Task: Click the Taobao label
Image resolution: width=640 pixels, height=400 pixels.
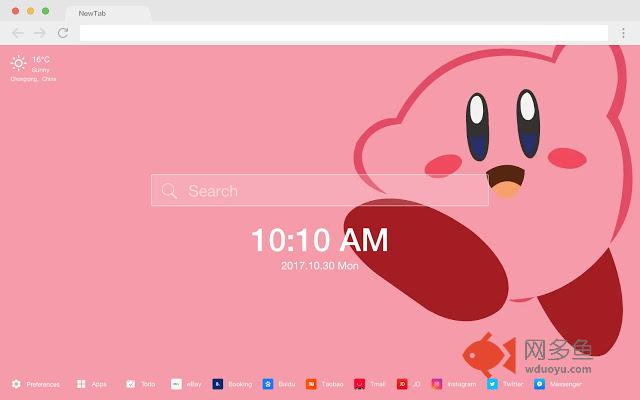Action: pyautogui.click(x=332, y=384)
